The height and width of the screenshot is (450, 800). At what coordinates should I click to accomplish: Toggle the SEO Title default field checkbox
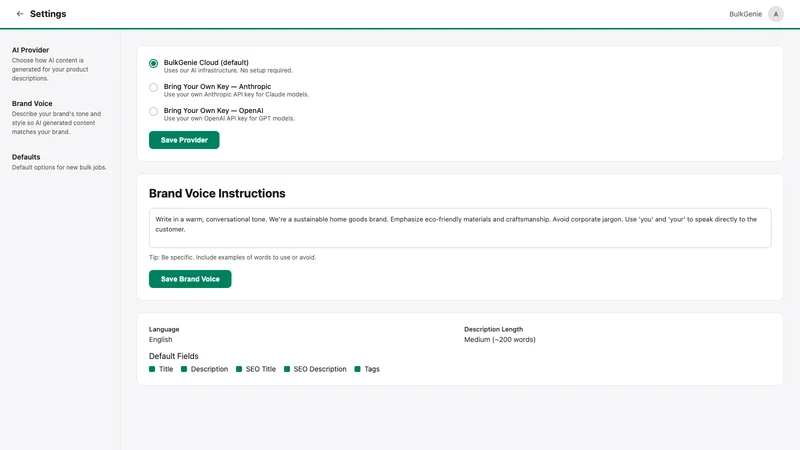239,369
